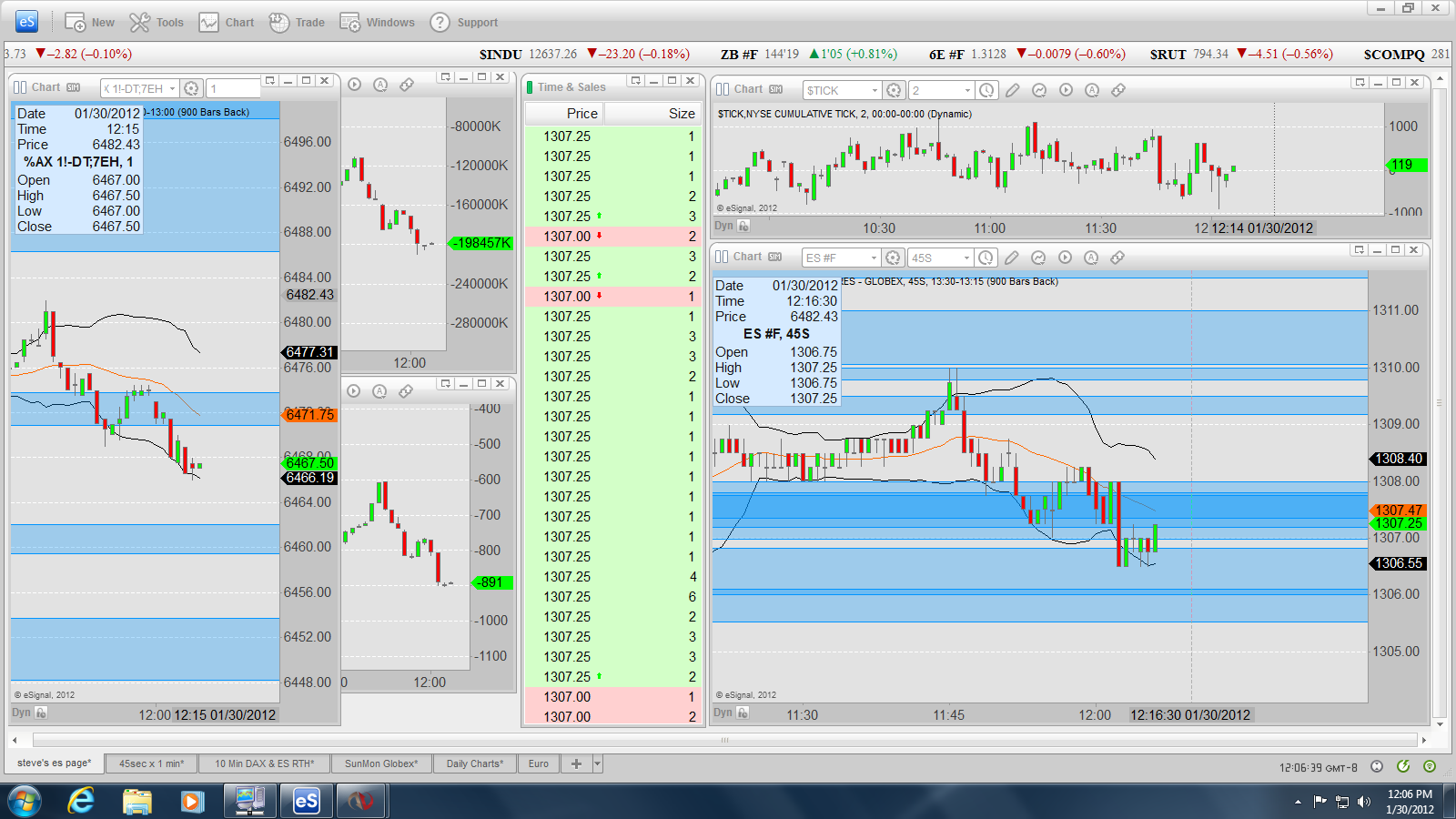This screenshot has width=1456, height=819.
Task: Pause the ES #F chart
Action: [x=722, y=257]
